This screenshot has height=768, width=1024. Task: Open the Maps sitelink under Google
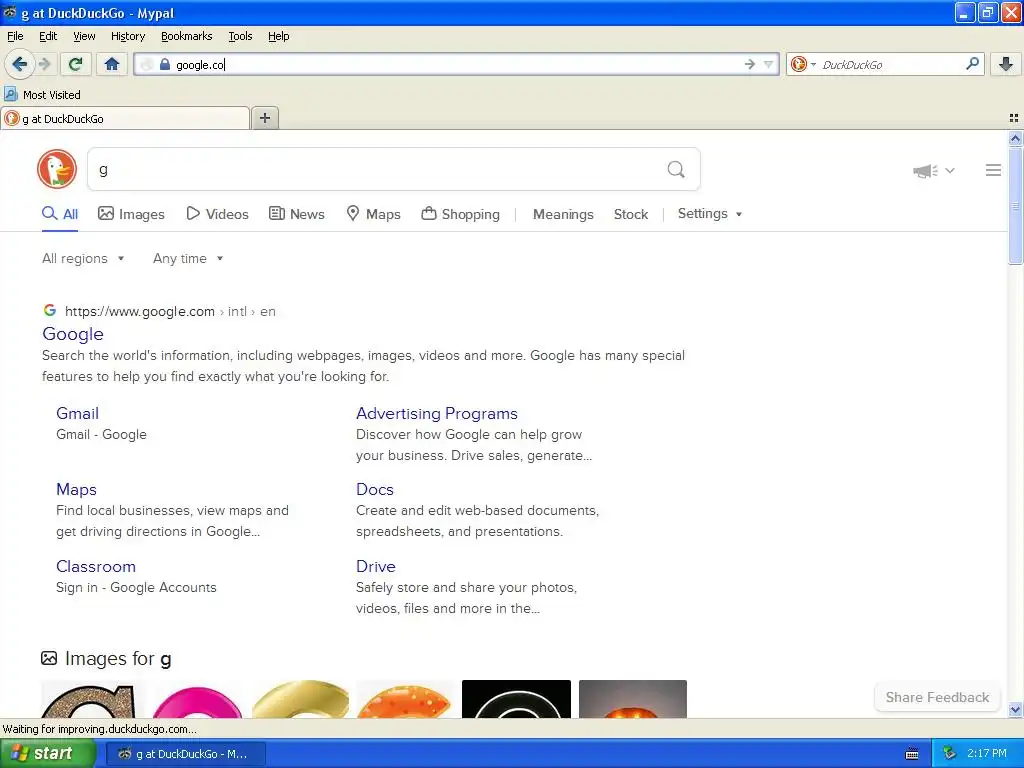pyautogui.click(x=76, y=489)
